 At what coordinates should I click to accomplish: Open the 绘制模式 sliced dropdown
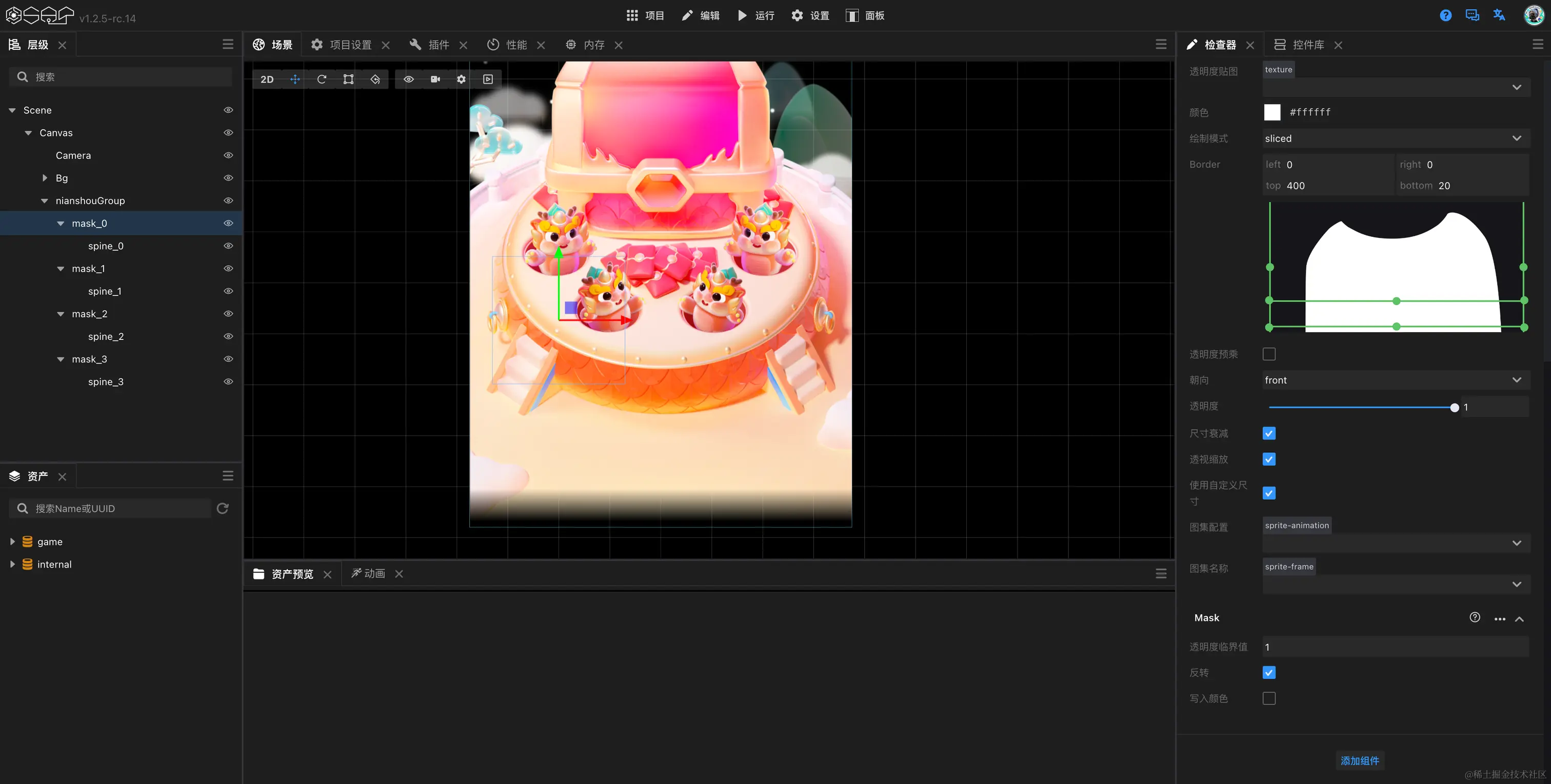(x=1395, y=138)
